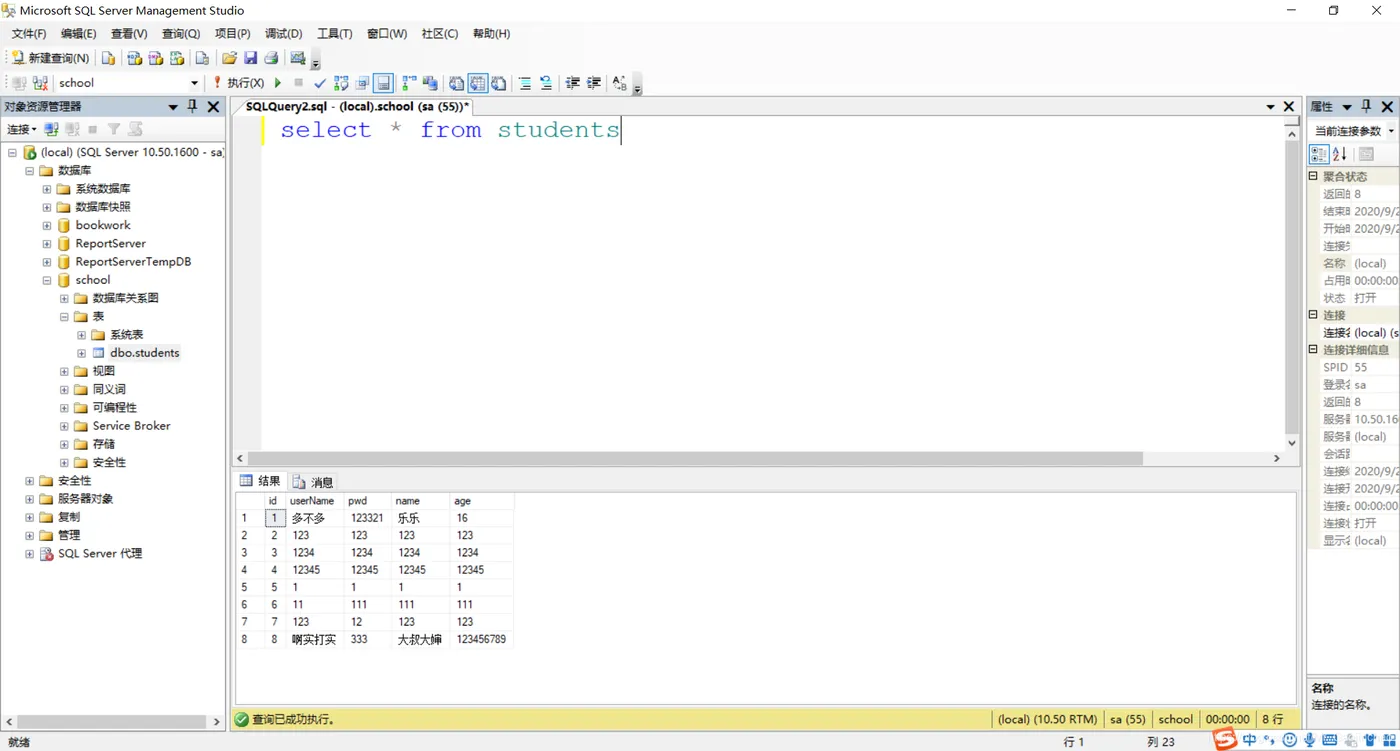The image size is (1400, 751).
Task: Increase indent toolbar icon
Action: pos(594,83)
